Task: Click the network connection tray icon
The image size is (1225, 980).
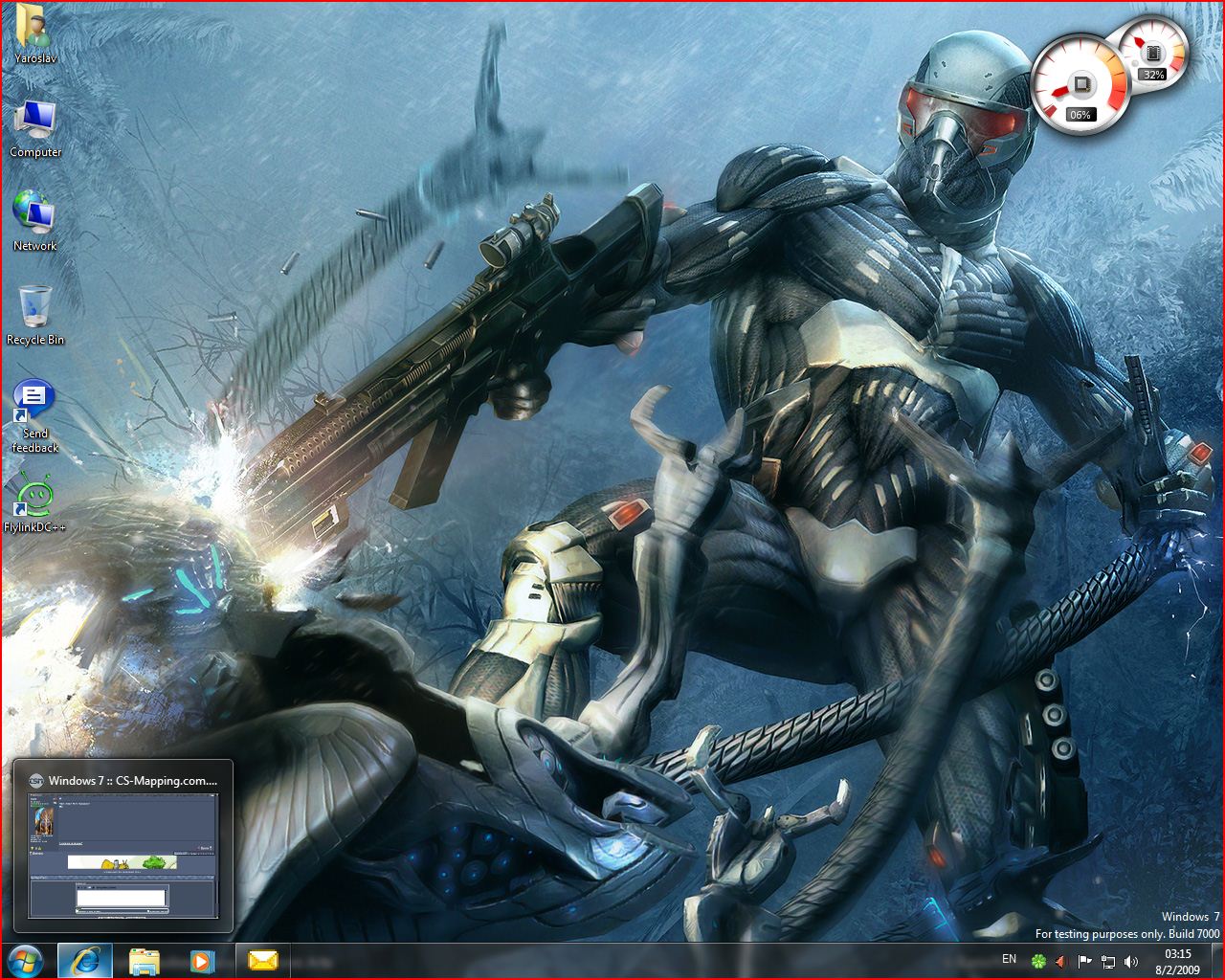Action: click(x=1108, y=961)
